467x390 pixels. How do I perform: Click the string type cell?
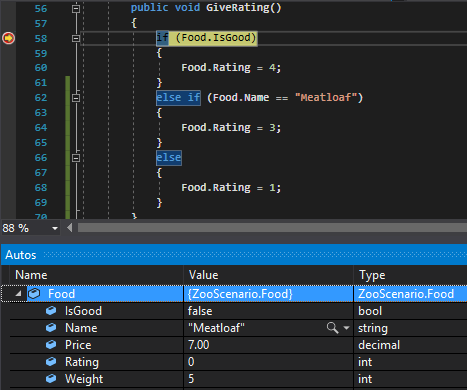tap(373, 328)
